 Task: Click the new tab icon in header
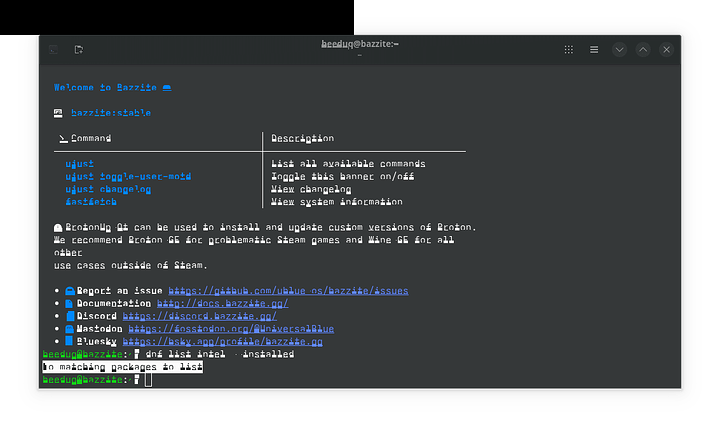[79, 49]
